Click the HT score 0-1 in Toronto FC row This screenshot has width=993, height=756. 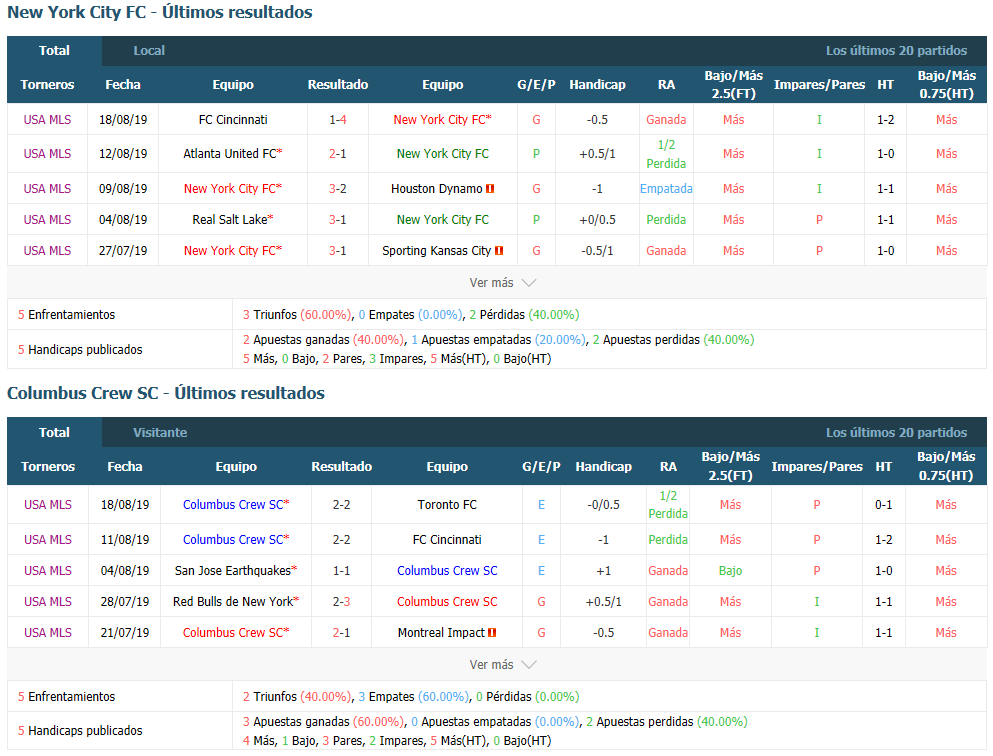click(x=883, y=505)
